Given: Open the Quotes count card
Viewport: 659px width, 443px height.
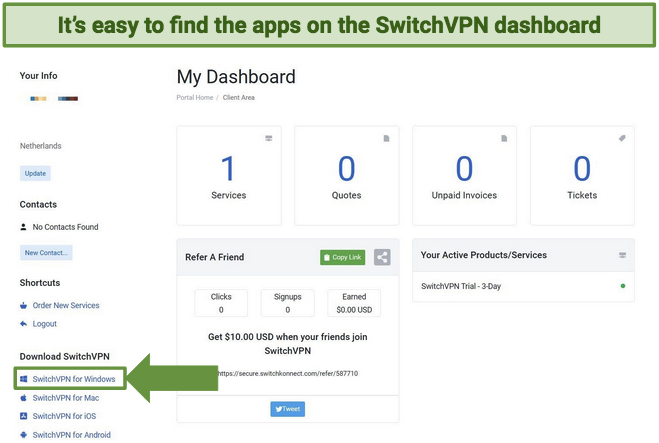Looking at the screenshot, I should (x=347, y=176).
